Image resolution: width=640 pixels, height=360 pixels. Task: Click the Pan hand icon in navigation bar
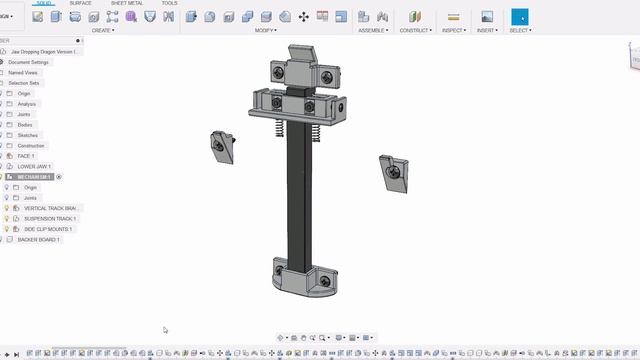point(303,338)
